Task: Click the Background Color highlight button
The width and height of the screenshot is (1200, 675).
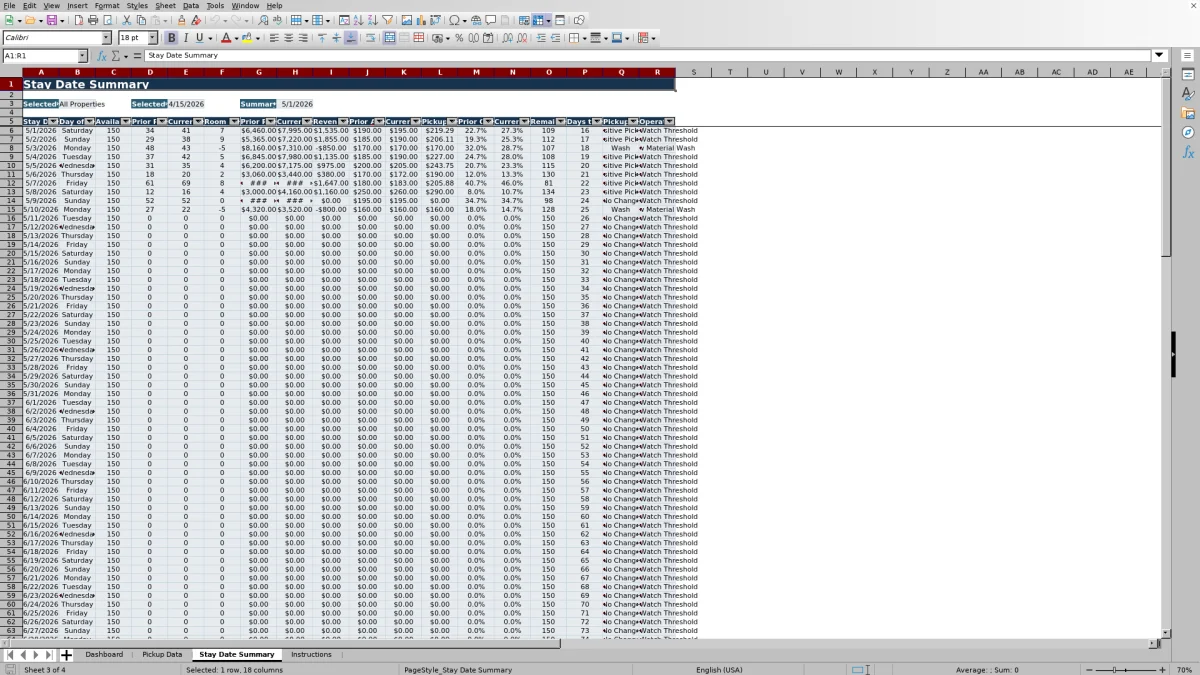Action: click(x=246, y=38)
